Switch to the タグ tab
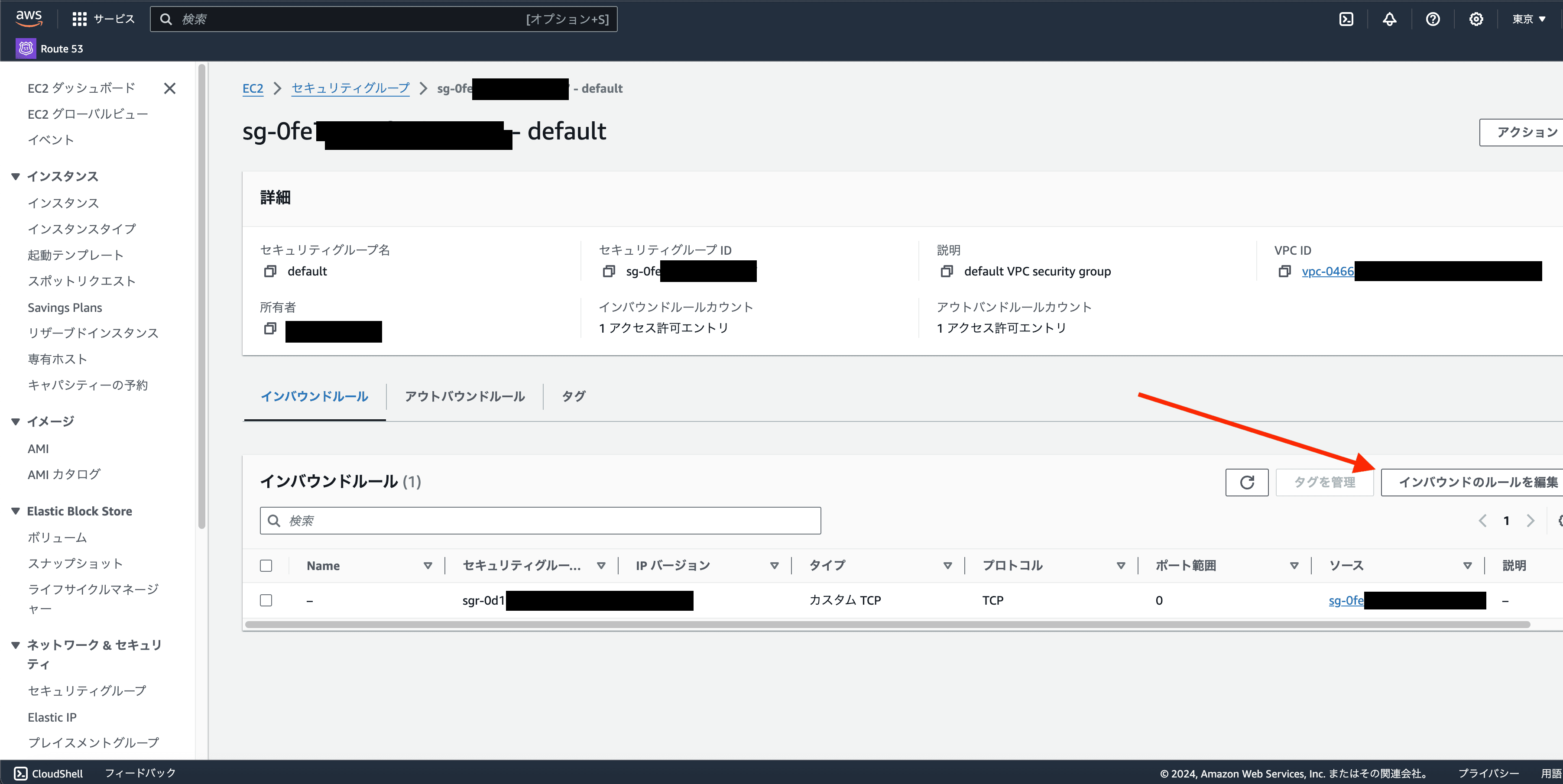This screenshot has height=784, width=1563. tap(574, 397)
